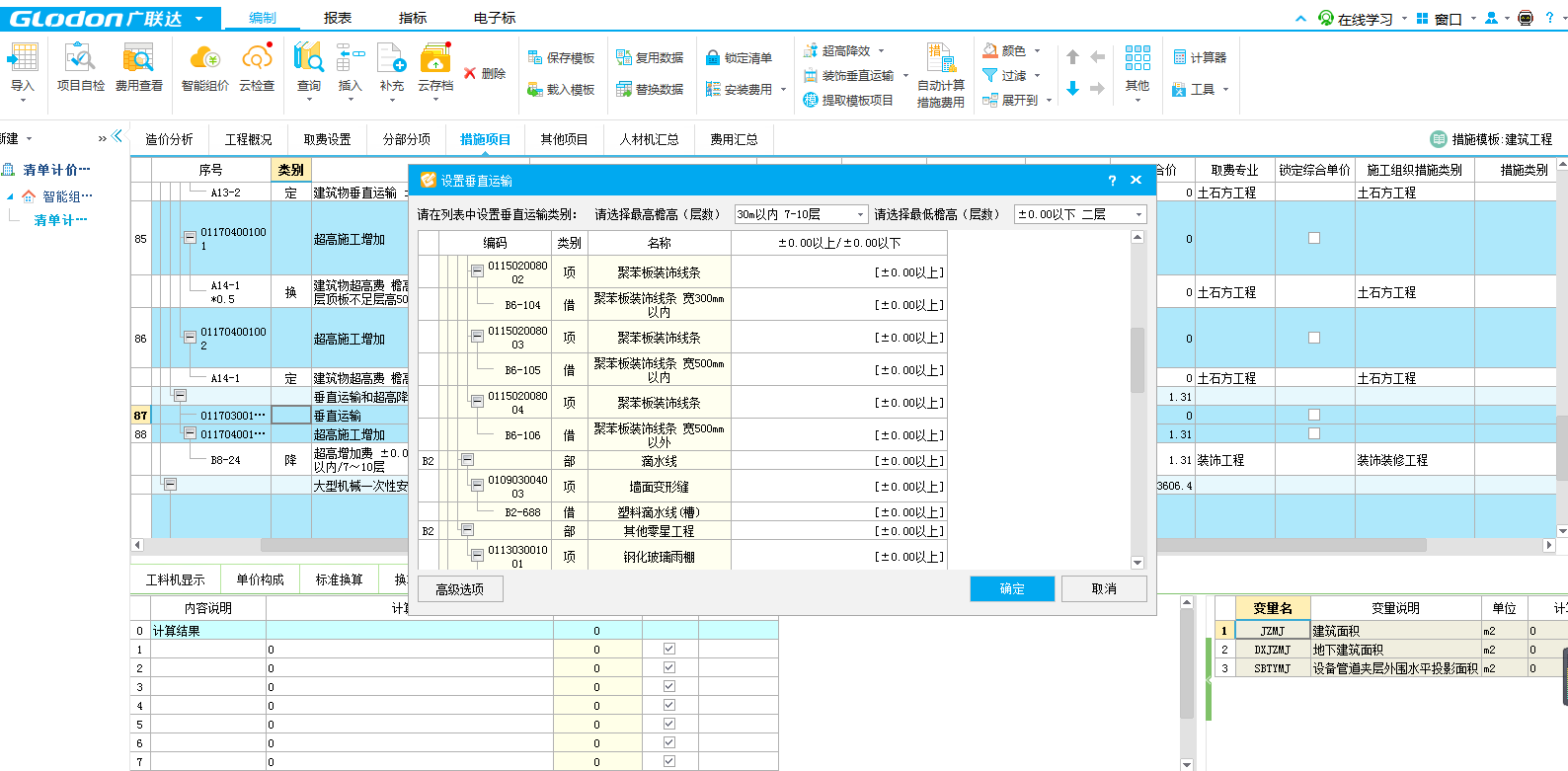Collapse the 商水线 B2 section
Viewport: 1568px width, 771px height.
pos(467,460)
